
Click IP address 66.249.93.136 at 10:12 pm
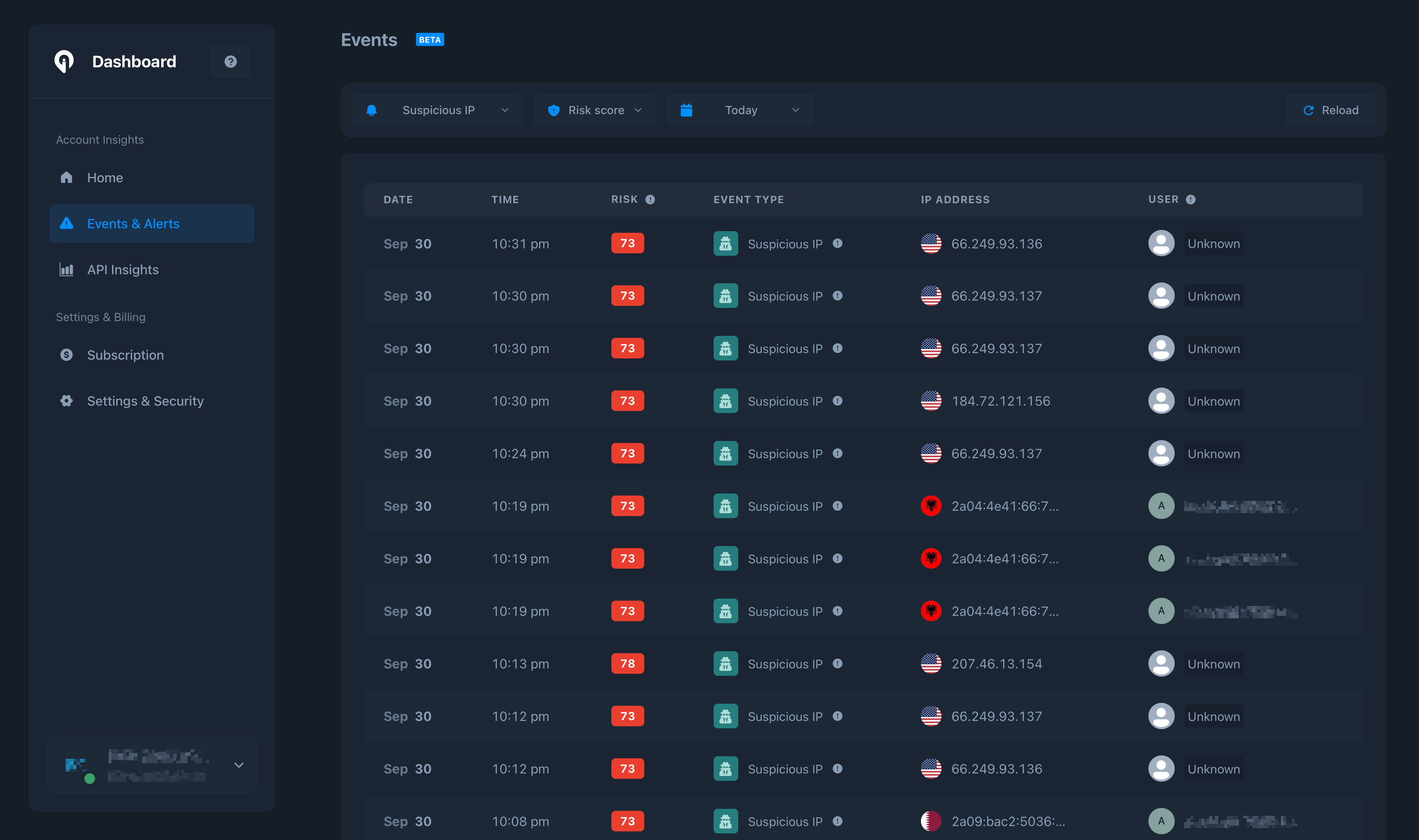click(996, 769)
